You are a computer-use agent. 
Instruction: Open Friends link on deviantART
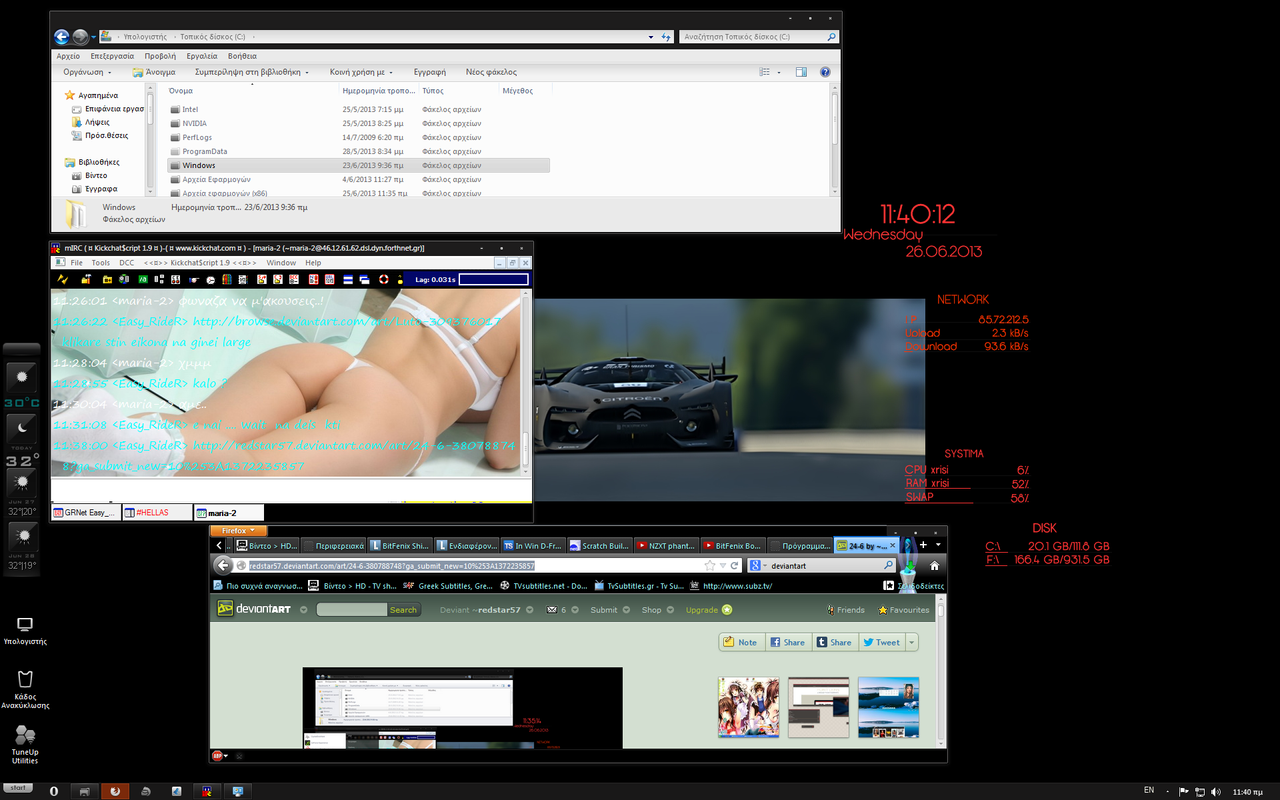click(846, 610)
